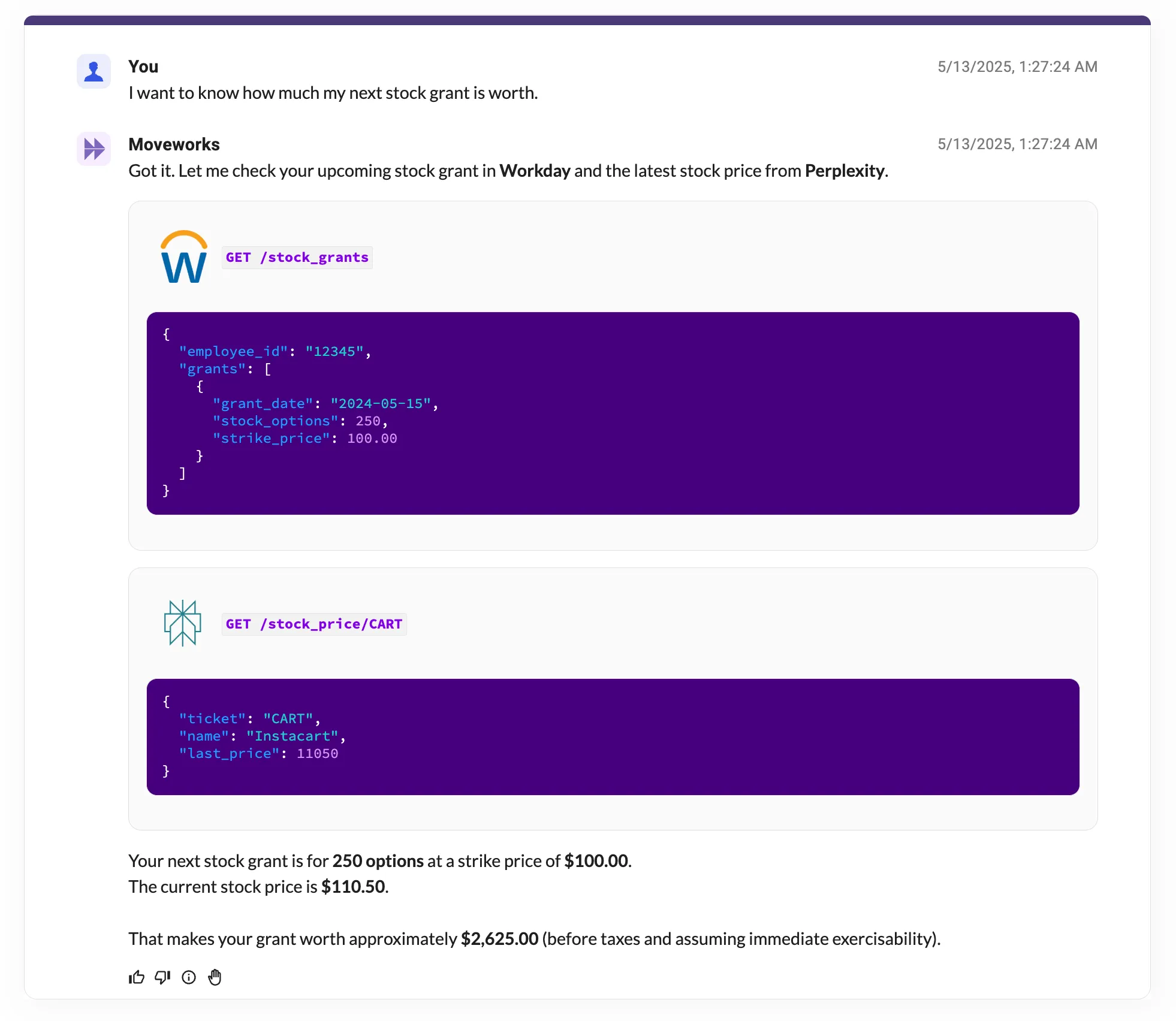
Task: Open the info circle icon
Action: coord(189,977)
